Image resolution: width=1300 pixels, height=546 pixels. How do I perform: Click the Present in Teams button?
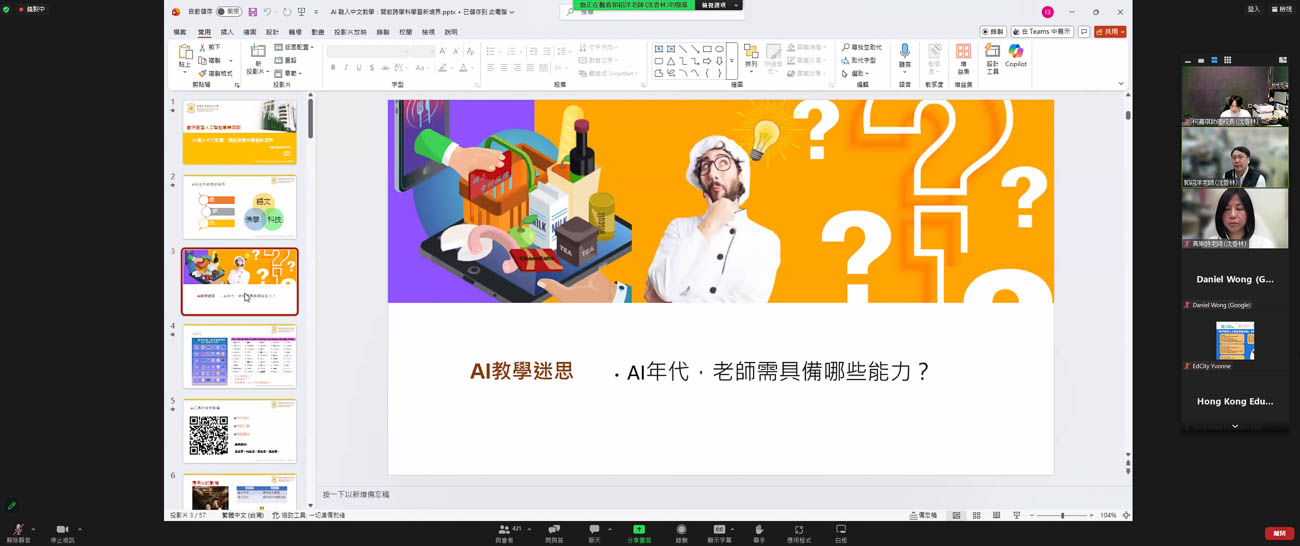tap(1042, 32)
